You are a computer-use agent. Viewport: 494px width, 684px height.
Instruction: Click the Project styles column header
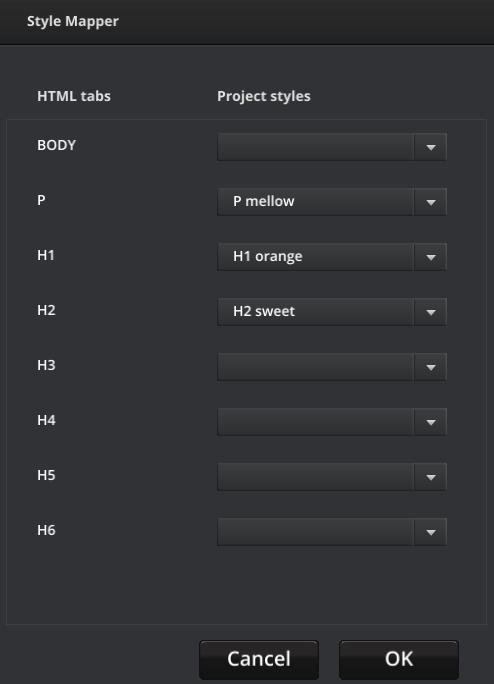coord(264,96)
